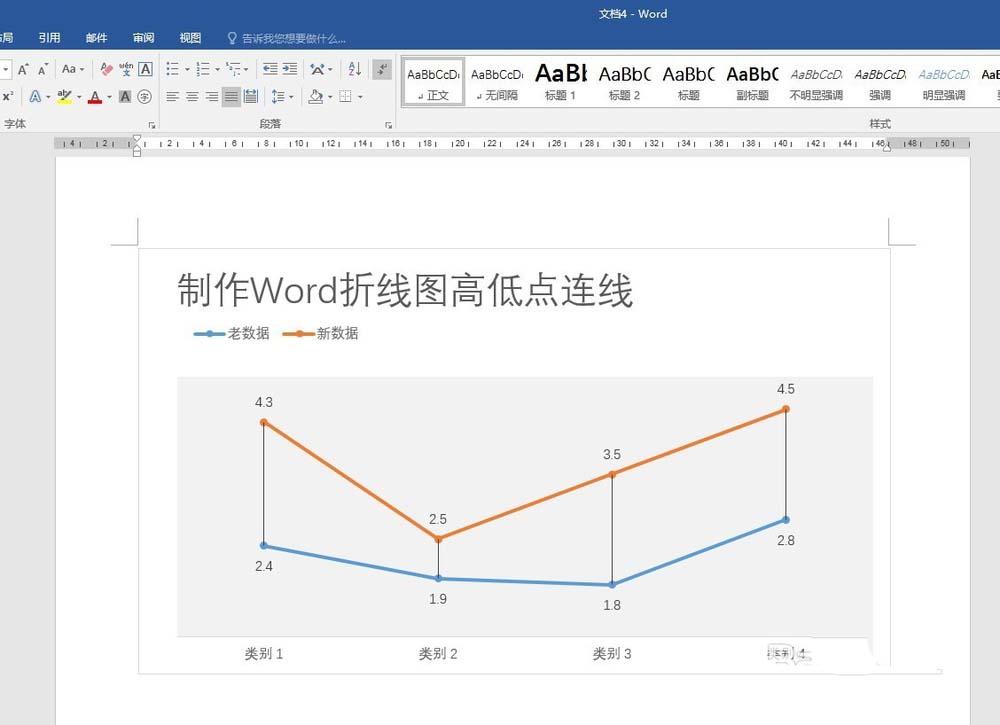This screenshot has height=725, width=1000.
Task: Select the Clear All Formatting eraser icon
Action: [105, 69]
